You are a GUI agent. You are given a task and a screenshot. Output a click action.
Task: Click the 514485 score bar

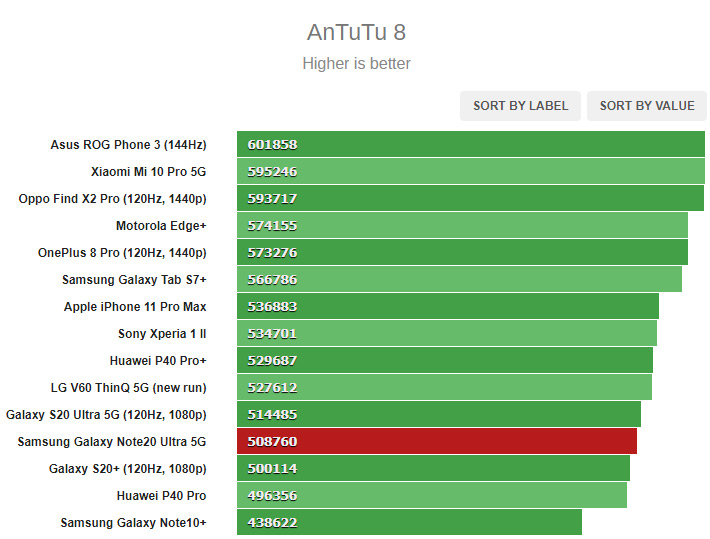pos(439,414)
